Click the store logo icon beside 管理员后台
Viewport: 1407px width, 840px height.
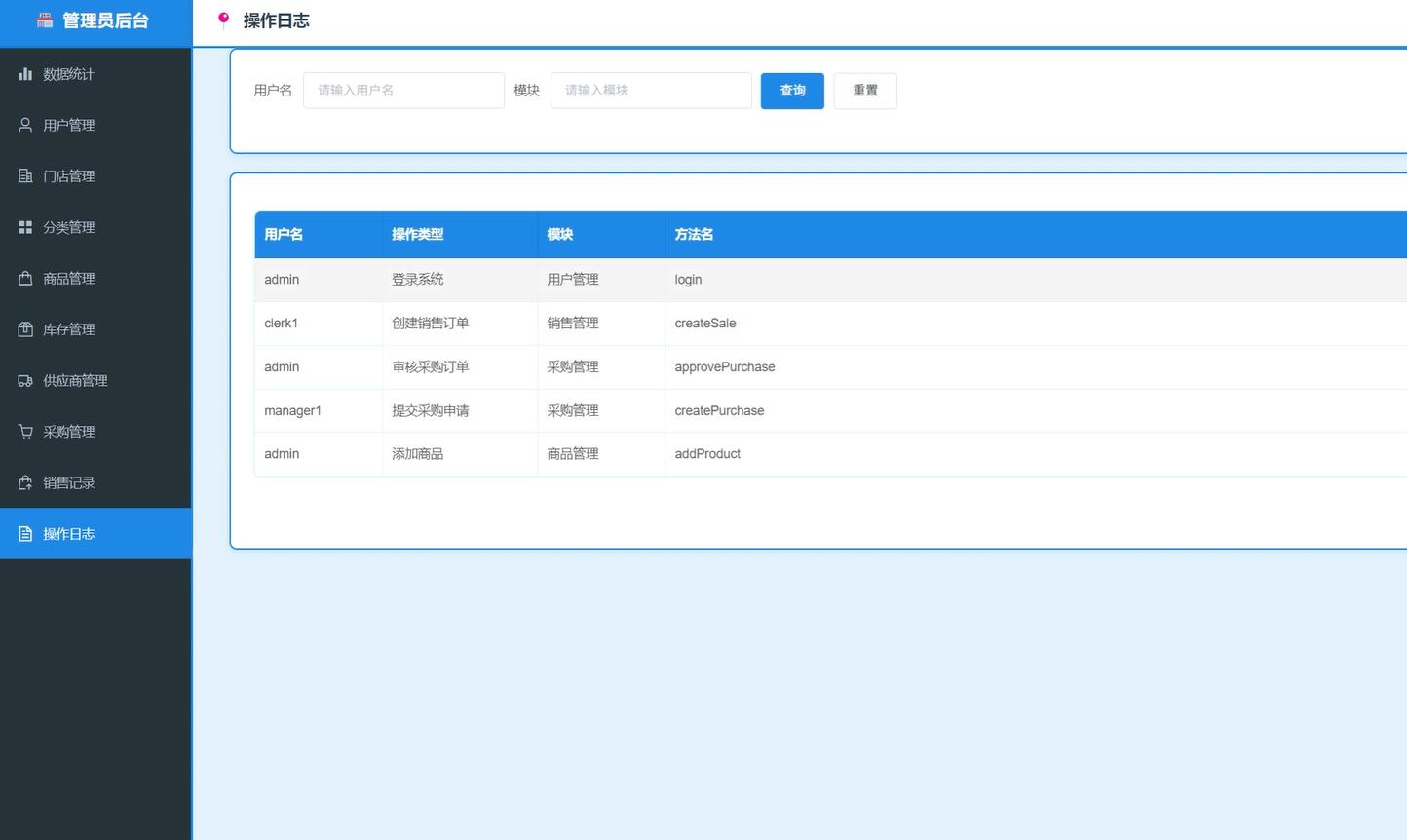click(45, 20)
